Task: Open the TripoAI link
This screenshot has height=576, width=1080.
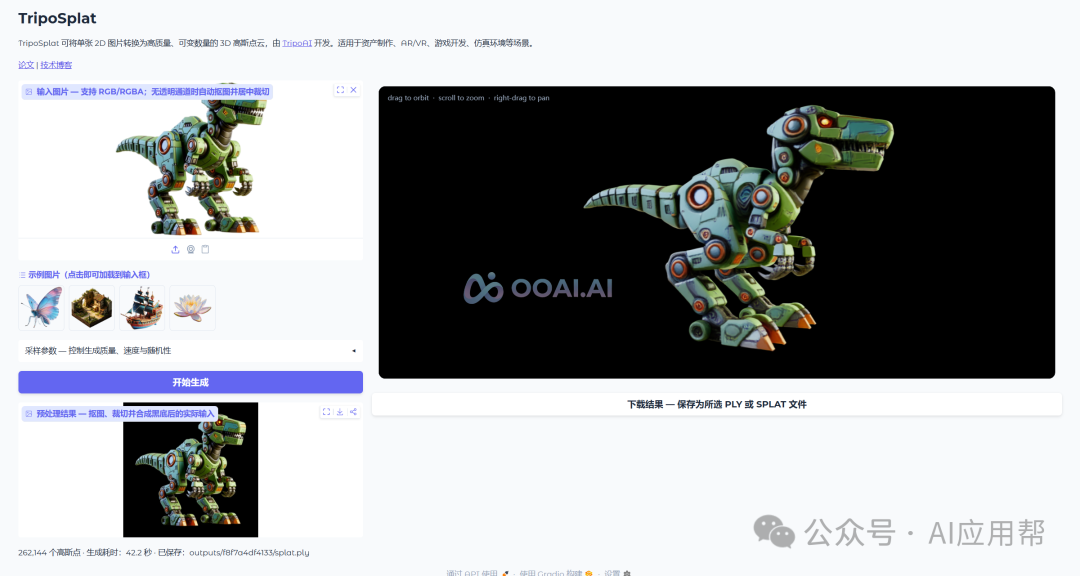Action: pos(297,43)
